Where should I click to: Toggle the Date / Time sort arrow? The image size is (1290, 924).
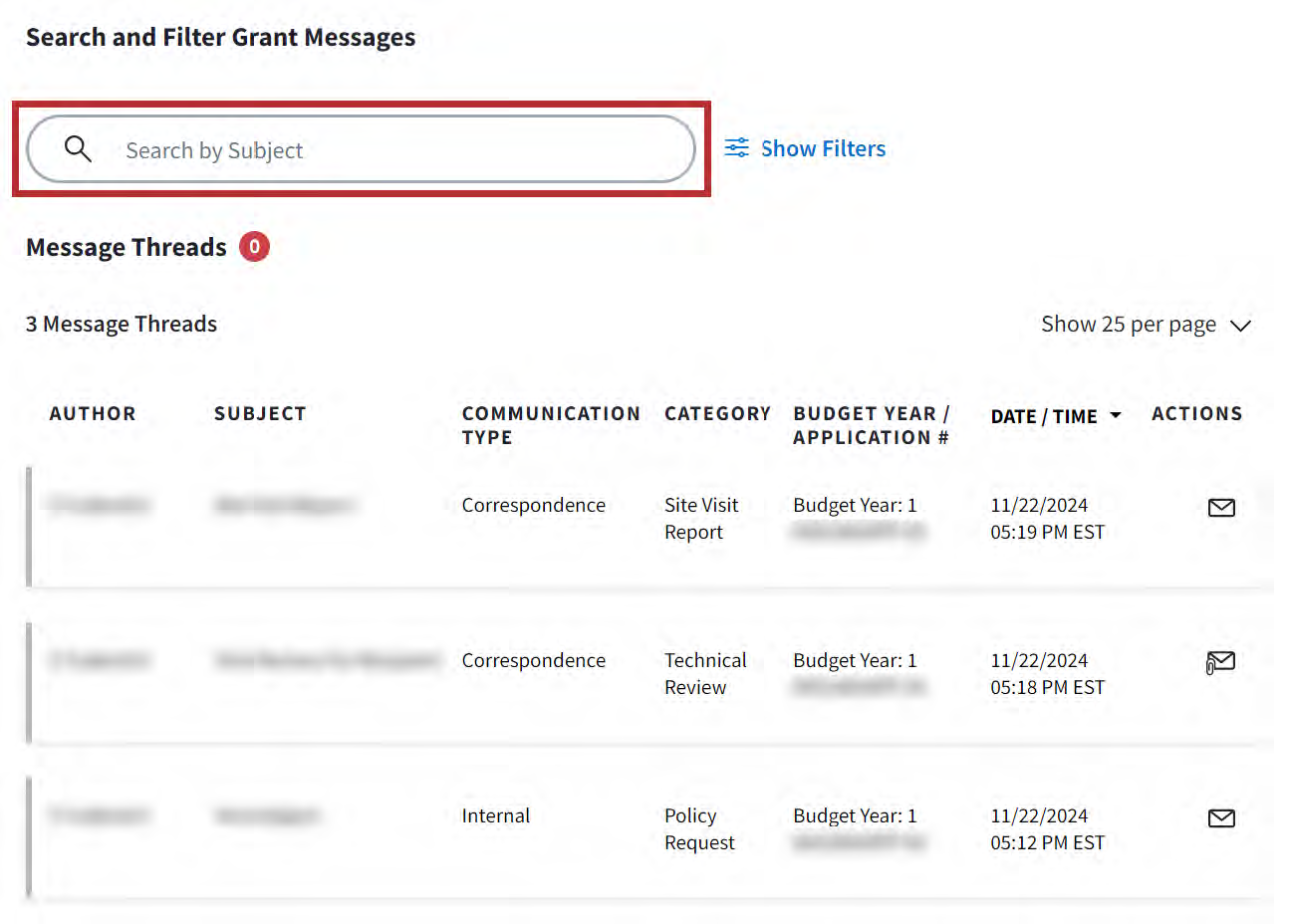click(x=1116, y=415)
